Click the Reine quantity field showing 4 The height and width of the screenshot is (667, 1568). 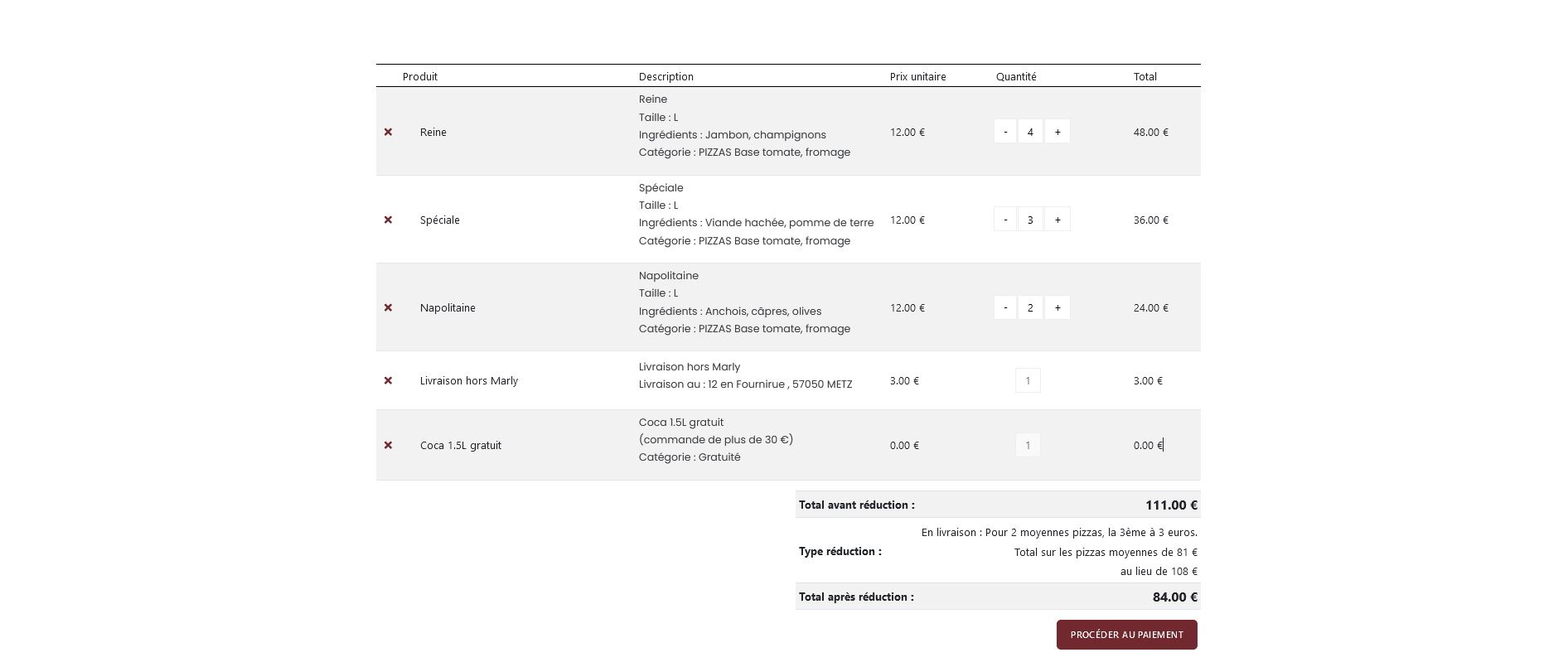(1030, 132)
